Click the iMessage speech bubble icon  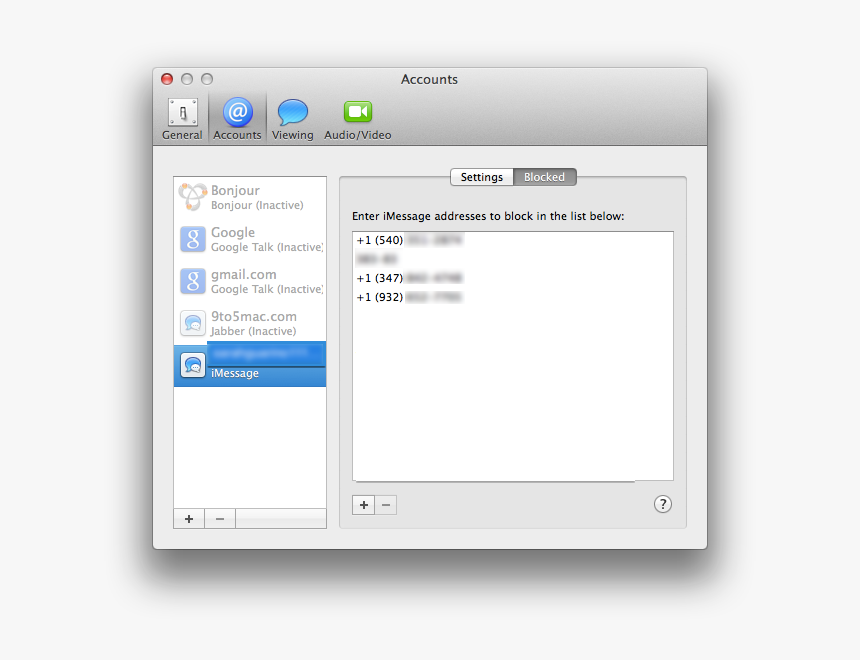[x=193, y=365]
